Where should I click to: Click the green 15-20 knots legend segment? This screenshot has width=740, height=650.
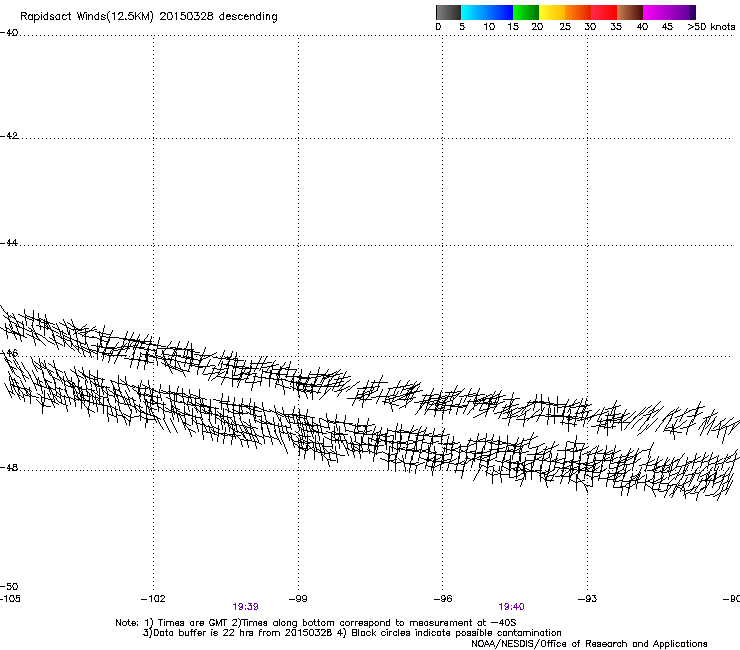point(526,12)
